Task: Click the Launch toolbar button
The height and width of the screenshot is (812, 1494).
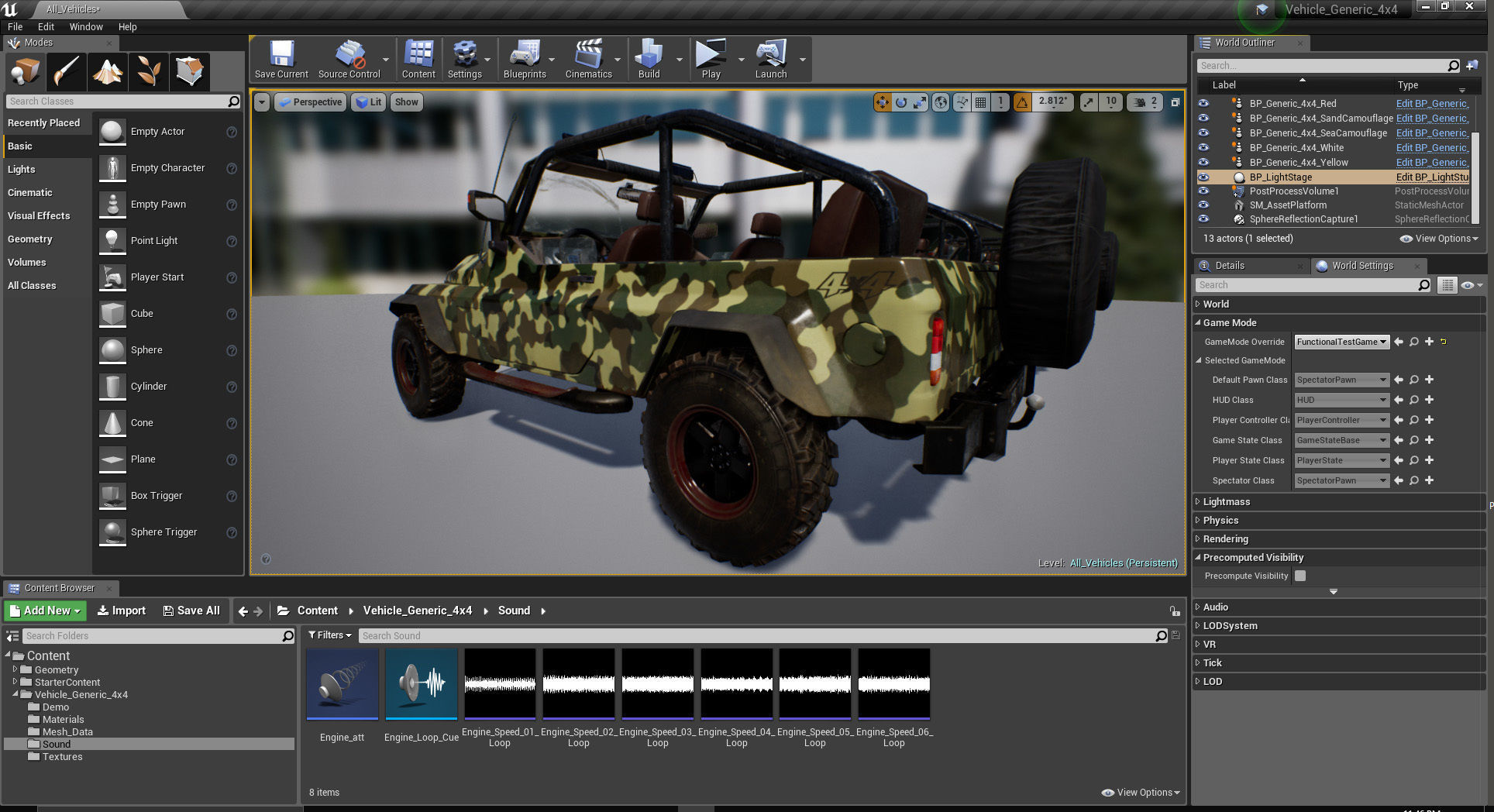Action: pos(771,60)
